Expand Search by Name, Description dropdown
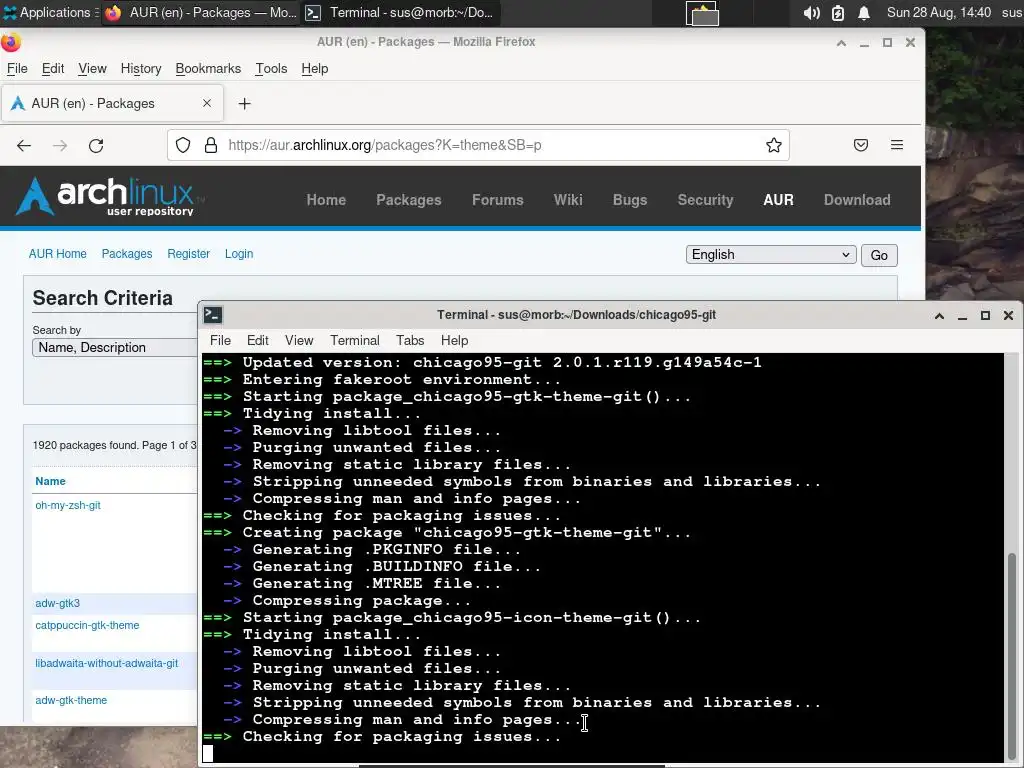Viewport: 1024px width, 768px height. click(114, 347)
